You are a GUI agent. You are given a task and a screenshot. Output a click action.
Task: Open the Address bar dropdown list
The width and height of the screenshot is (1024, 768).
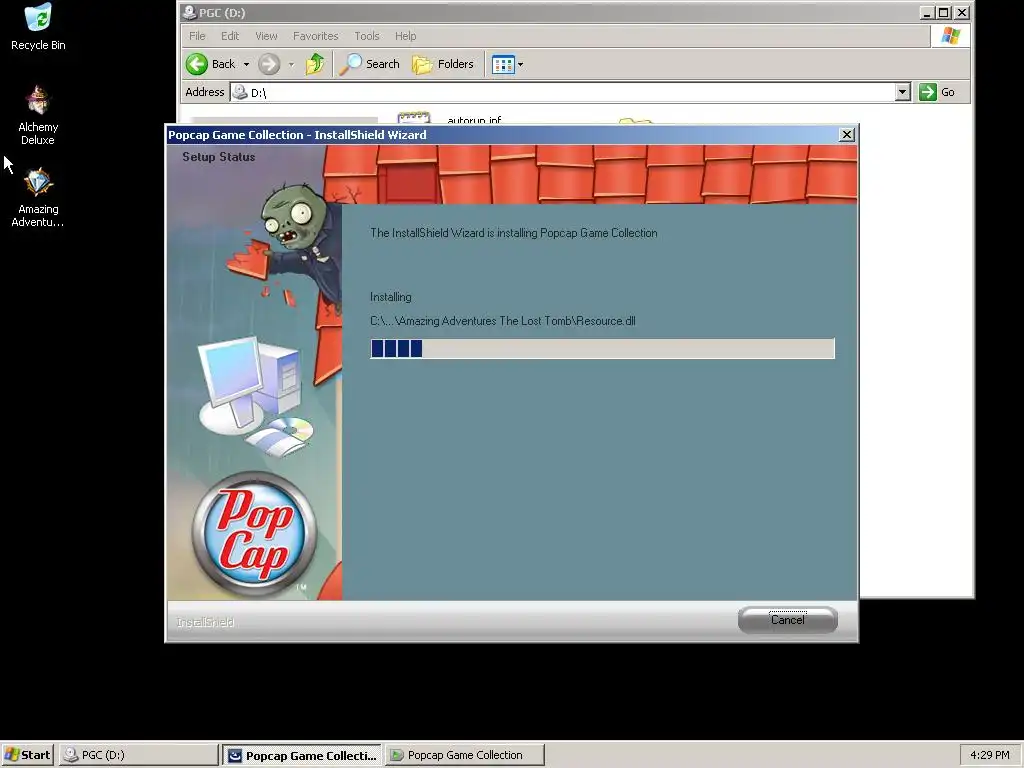(903, 92)
